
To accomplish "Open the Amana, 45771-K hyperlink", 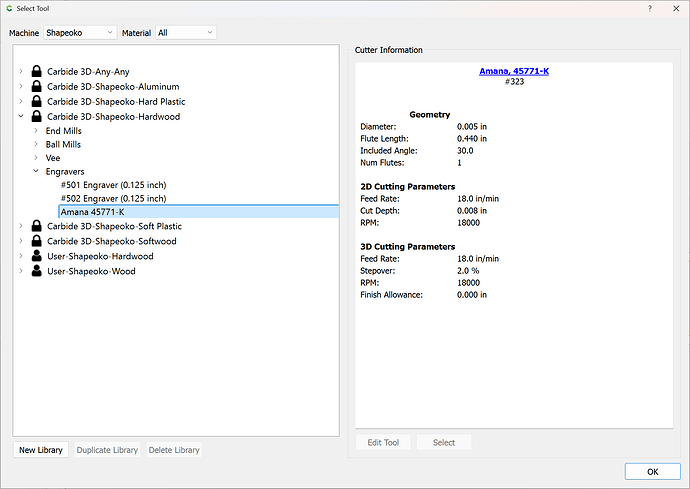I will point(515,70).
